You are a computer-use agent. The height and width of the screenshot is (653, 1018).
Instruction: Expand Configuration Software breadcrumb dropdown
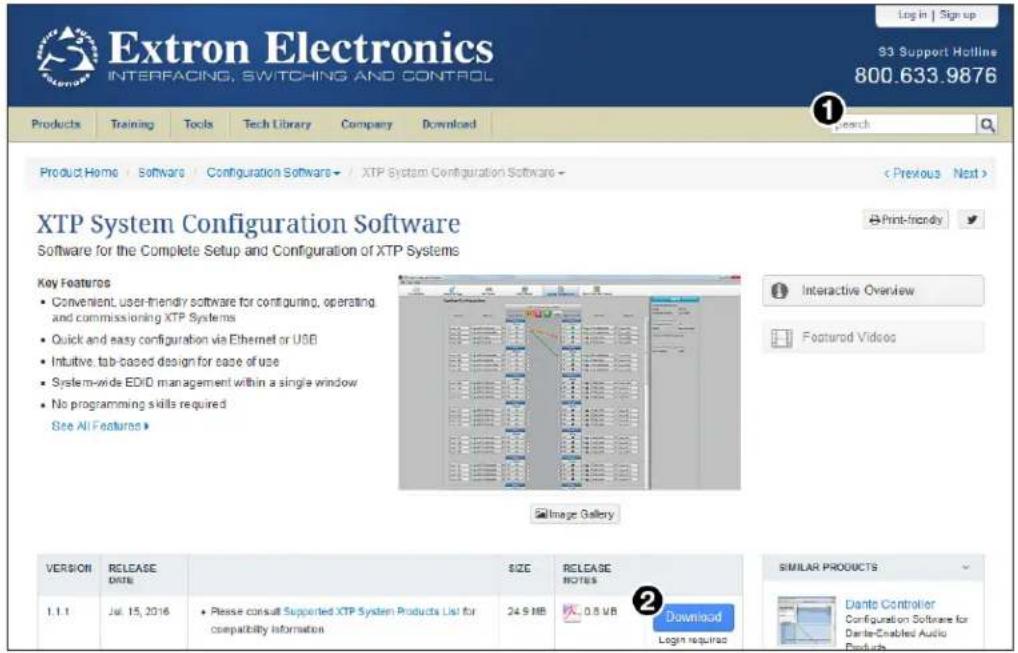(273, 173)
